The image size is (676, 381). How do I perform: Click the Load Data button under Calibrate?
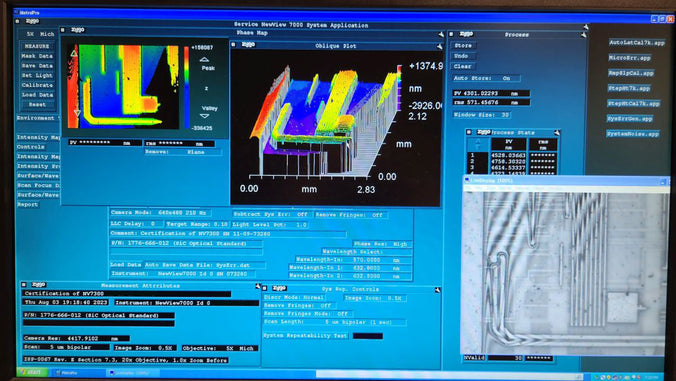(38, 95)
